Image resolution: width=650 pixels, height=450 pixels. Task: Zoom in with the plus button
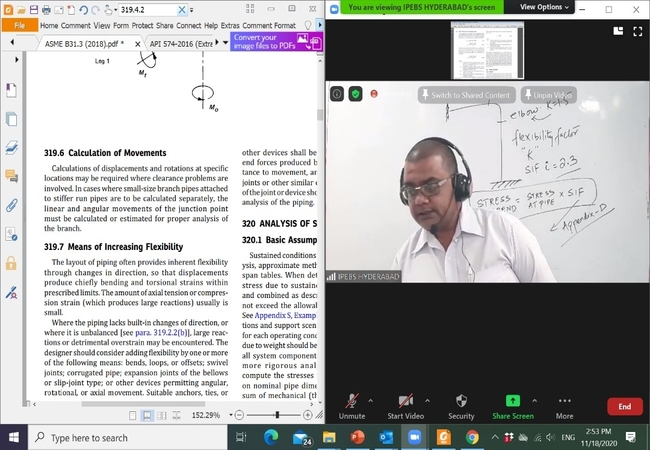coord(308,415)
